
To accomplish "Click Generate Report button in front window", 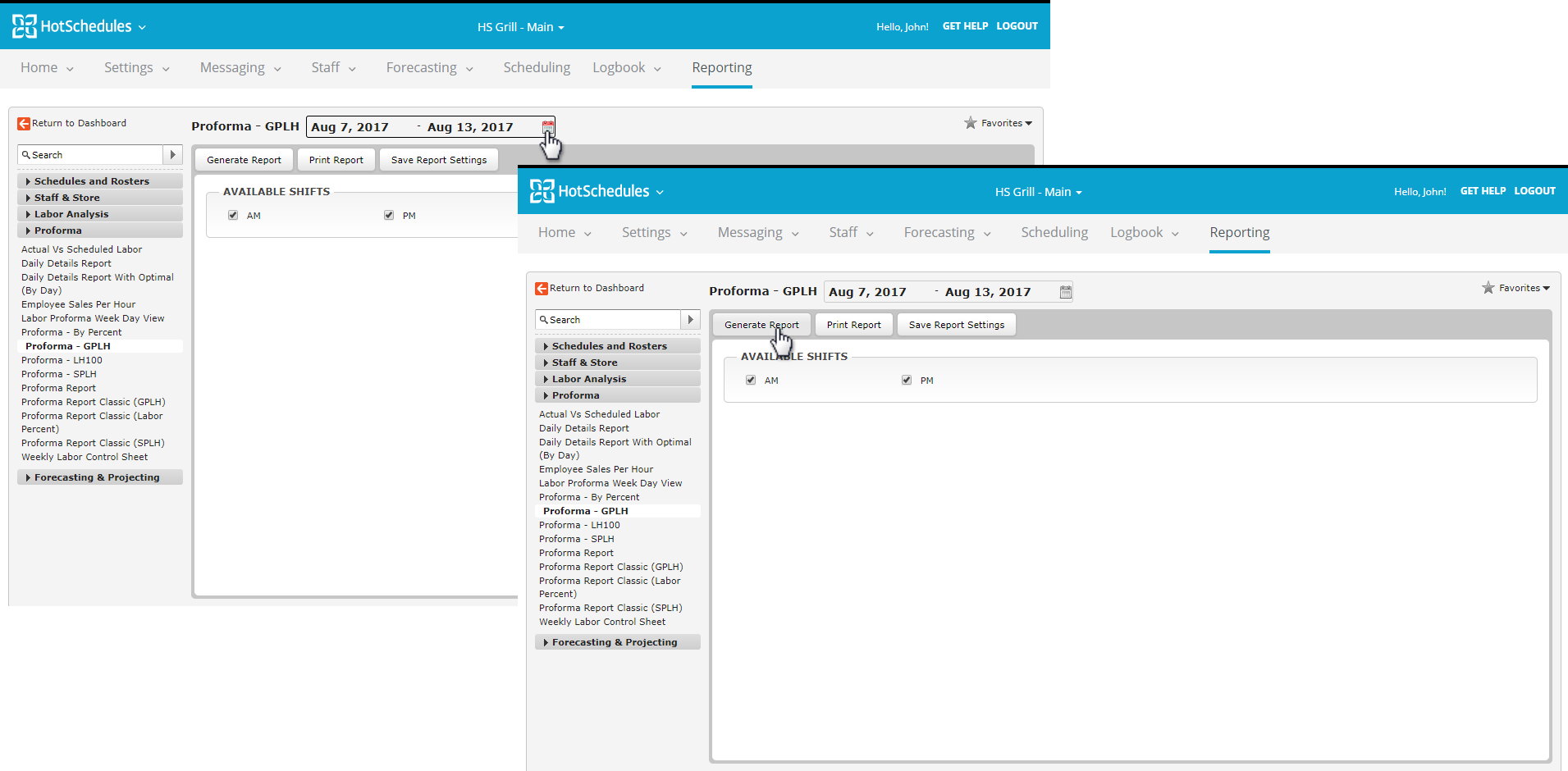I will coord(761,325).
